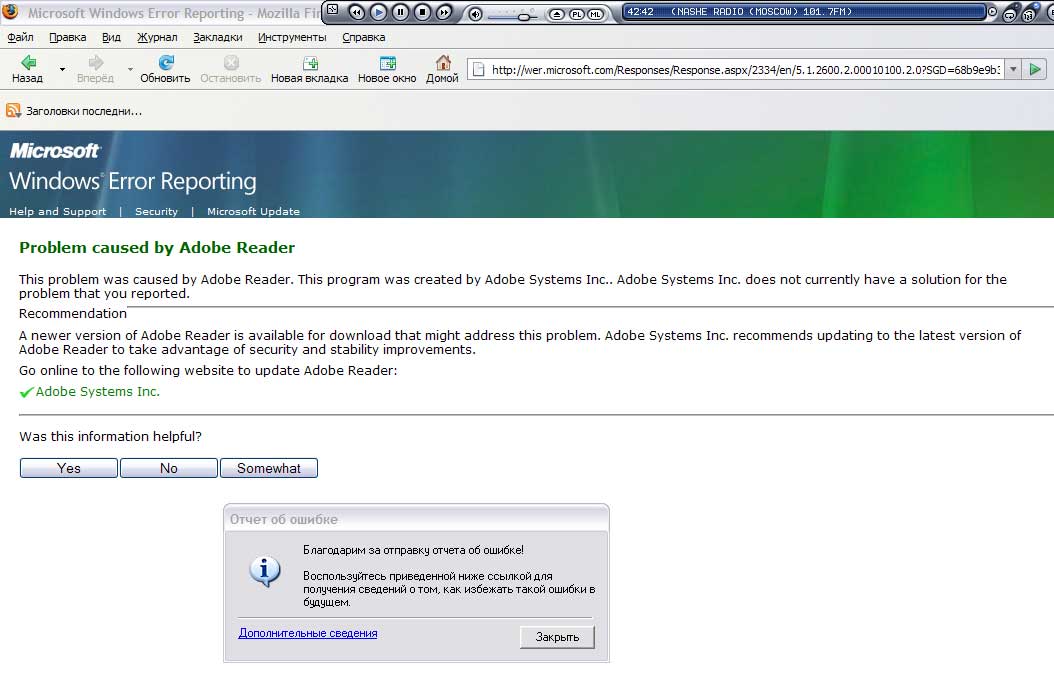
Task: Adjust the Winamp volume slider
Action: 512,15
